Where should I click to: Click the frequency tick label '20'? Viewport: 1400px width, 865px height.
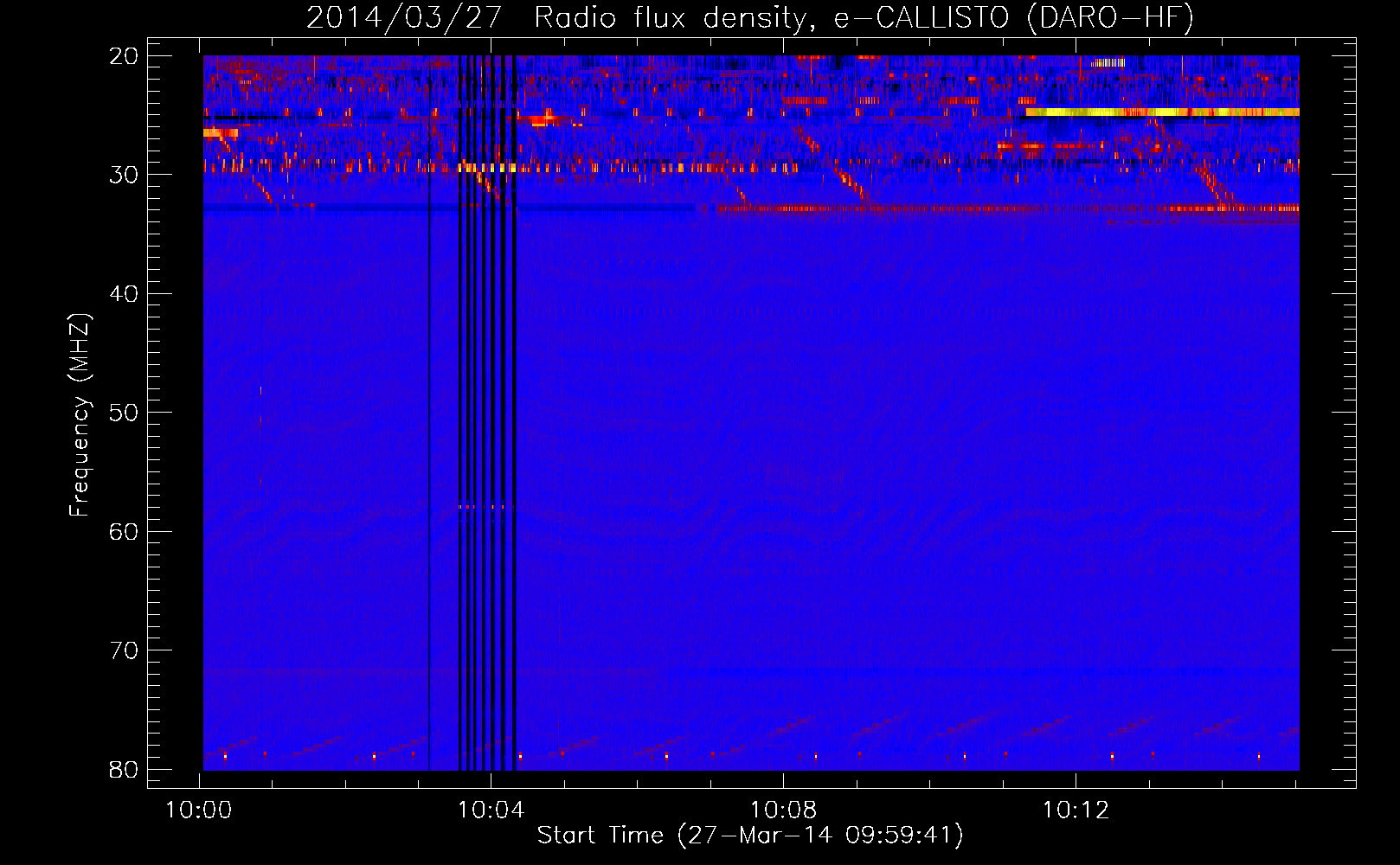(x=124, y=56)
